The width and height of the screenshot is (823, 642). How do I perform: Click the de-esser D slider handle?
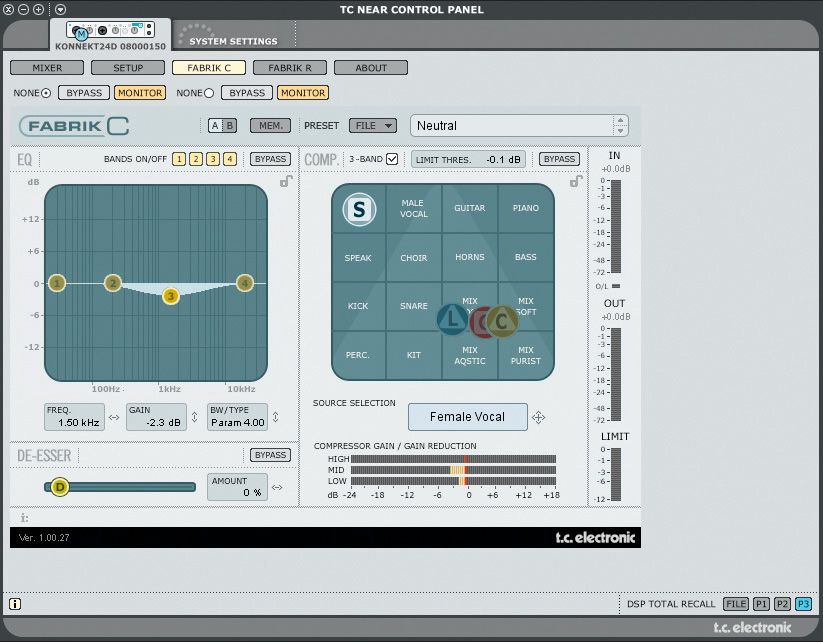pyautogui.click(x=60, y=487)
